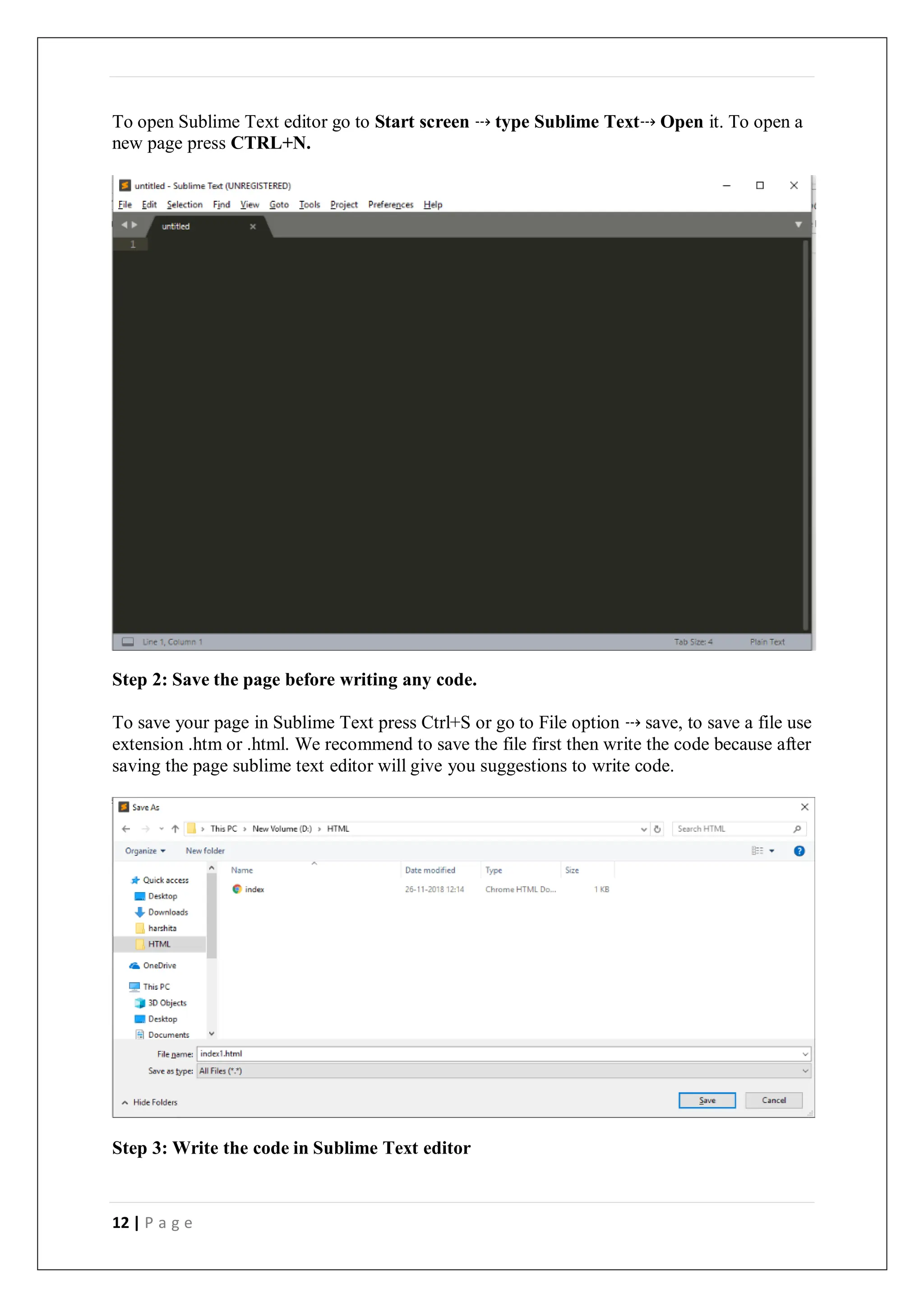Click the search magnifier icon
Viewport: 924px width, 1307px height.
coord(797,829)
